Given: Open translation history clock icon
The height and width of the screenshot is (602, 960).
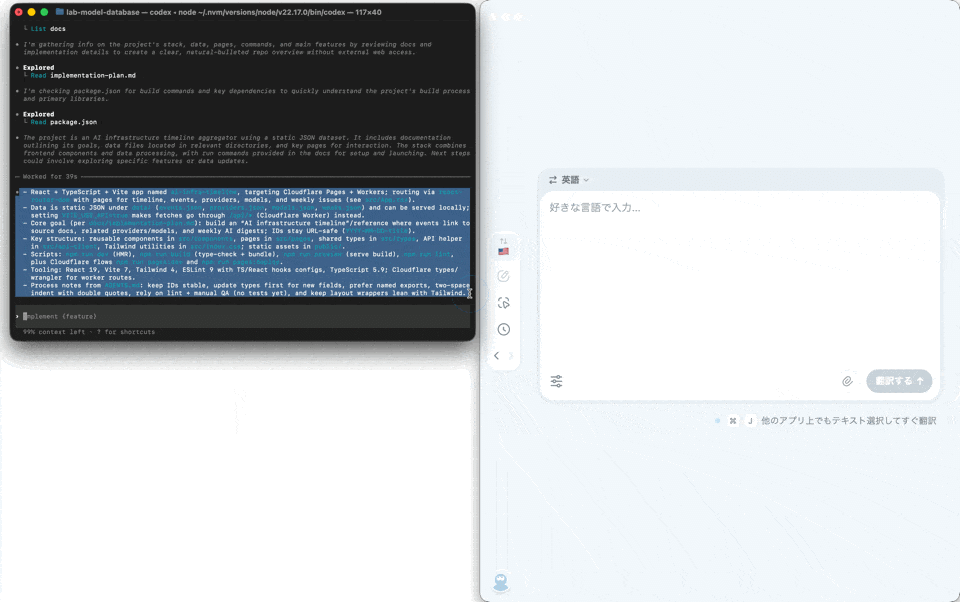Looking at the screenshot, I should 503,329.
